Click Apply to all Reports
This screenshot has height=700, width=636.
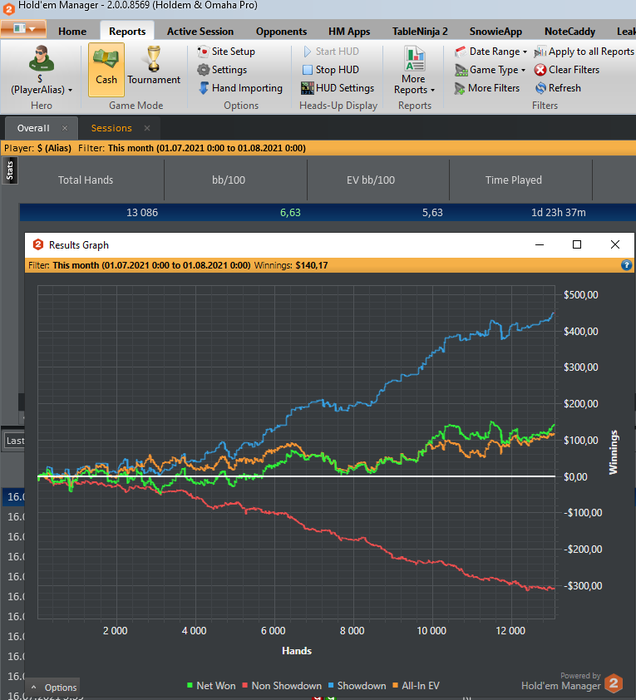(x=584, y=51)
